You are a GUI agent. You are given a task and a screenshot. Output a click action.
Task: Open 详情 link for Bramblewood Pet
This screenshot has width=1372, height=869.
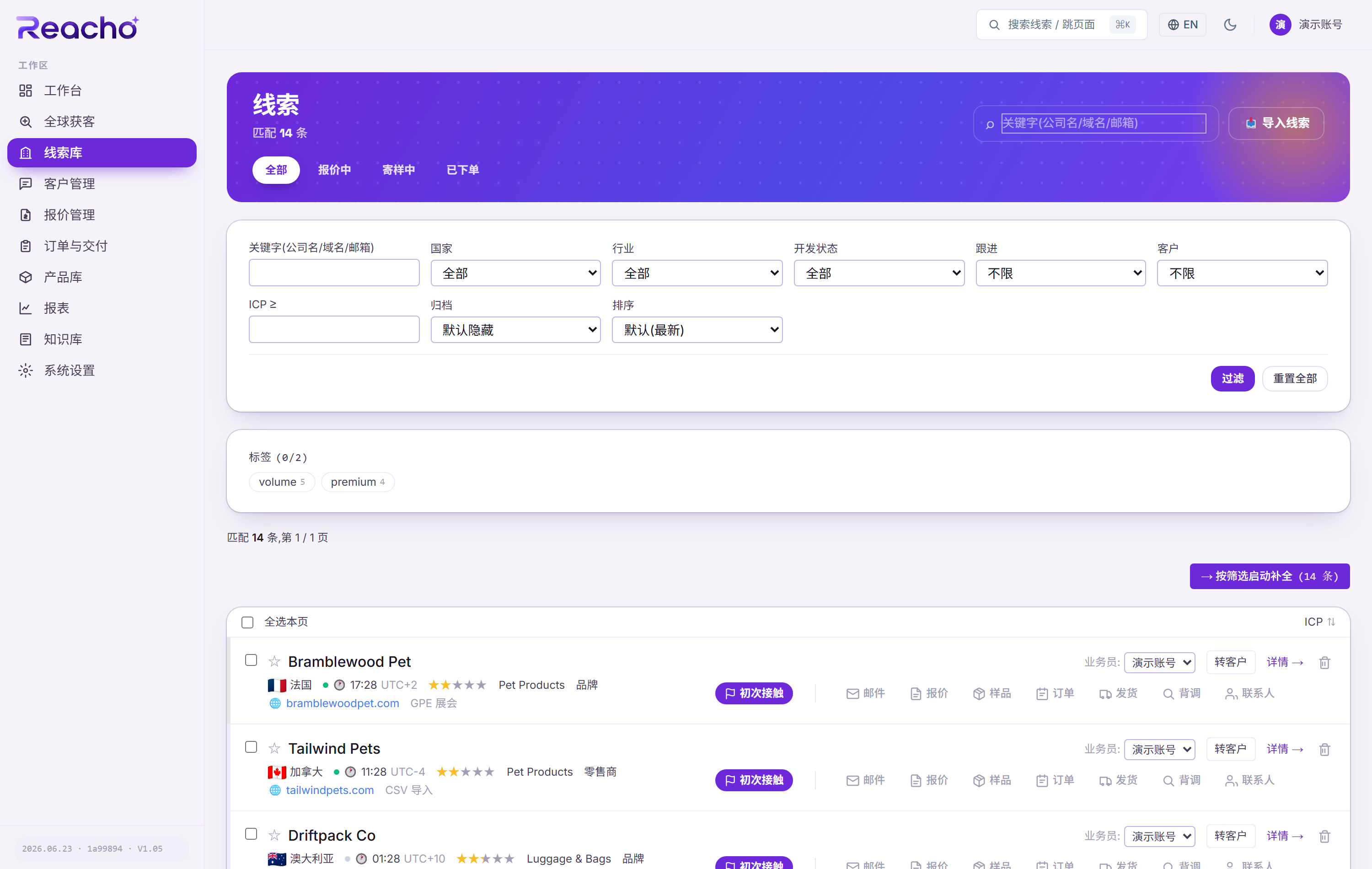1285,662
